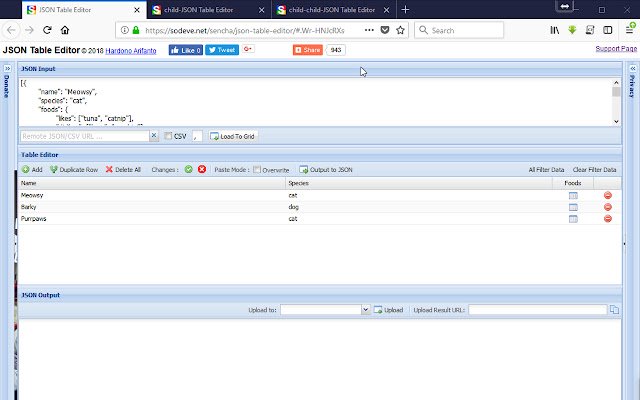Copy the upload result URL icon
Viewport: 640px width, 400px height.
coord(614,310)
